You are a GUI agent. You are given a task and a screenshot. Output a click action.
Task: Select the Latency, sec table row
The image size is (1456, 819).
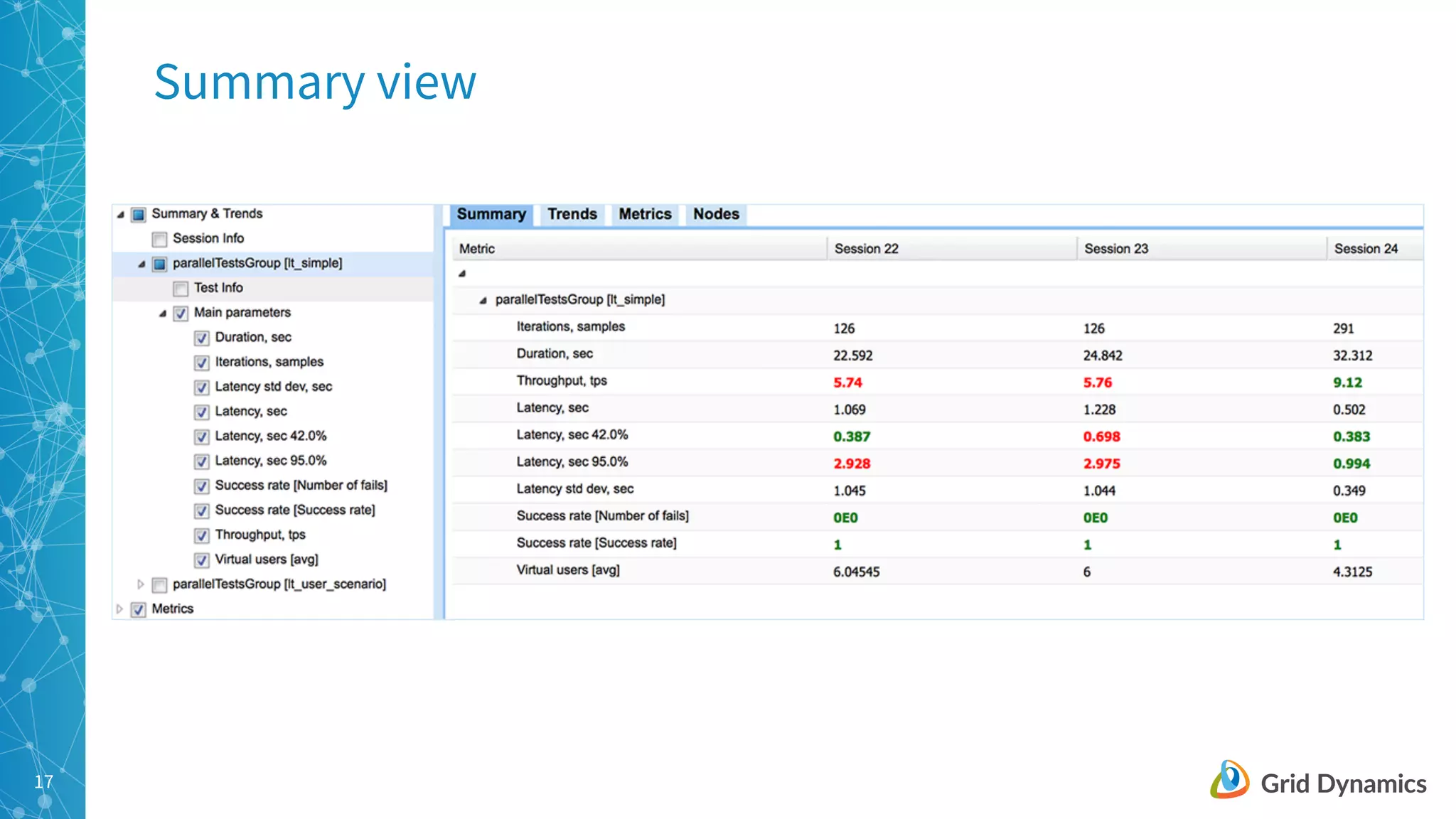pyautogui.click(x=937, y=409)
